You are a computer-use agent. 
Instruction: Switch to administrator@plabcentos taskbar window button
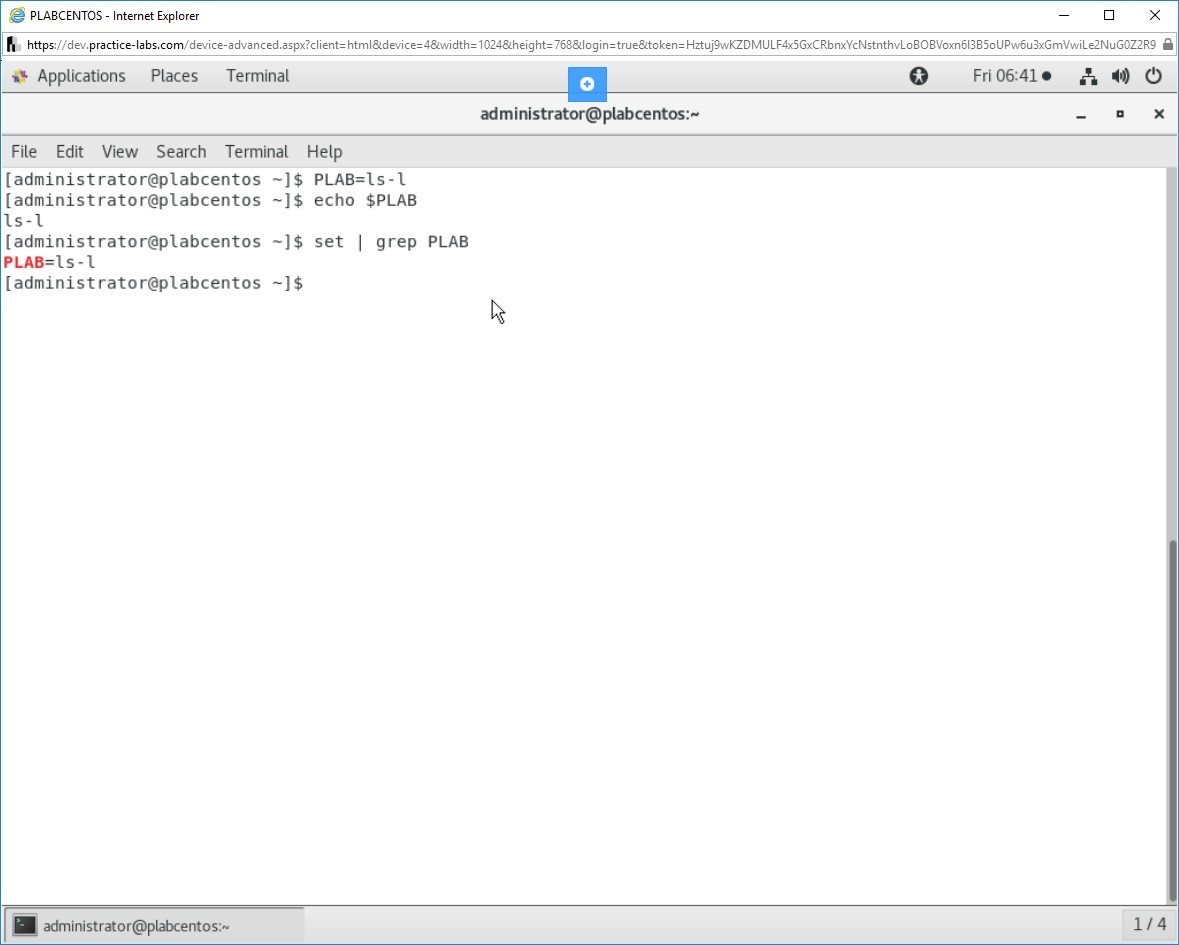[x=155, y=925]
